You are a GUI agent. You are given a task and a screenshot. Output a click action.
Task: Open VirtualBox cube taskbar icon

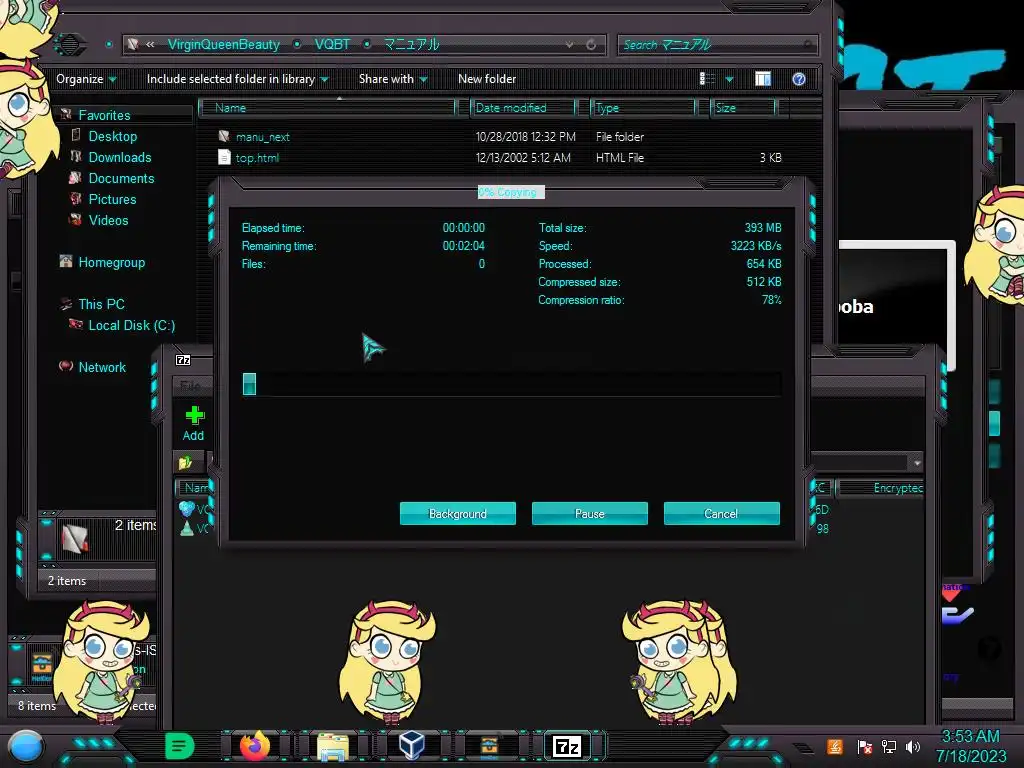[412, 745]
